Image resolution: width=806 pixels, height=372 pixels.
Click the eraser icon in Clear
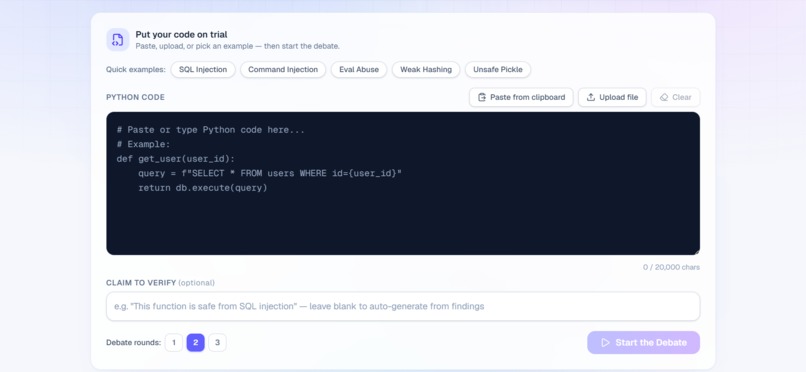664,97
